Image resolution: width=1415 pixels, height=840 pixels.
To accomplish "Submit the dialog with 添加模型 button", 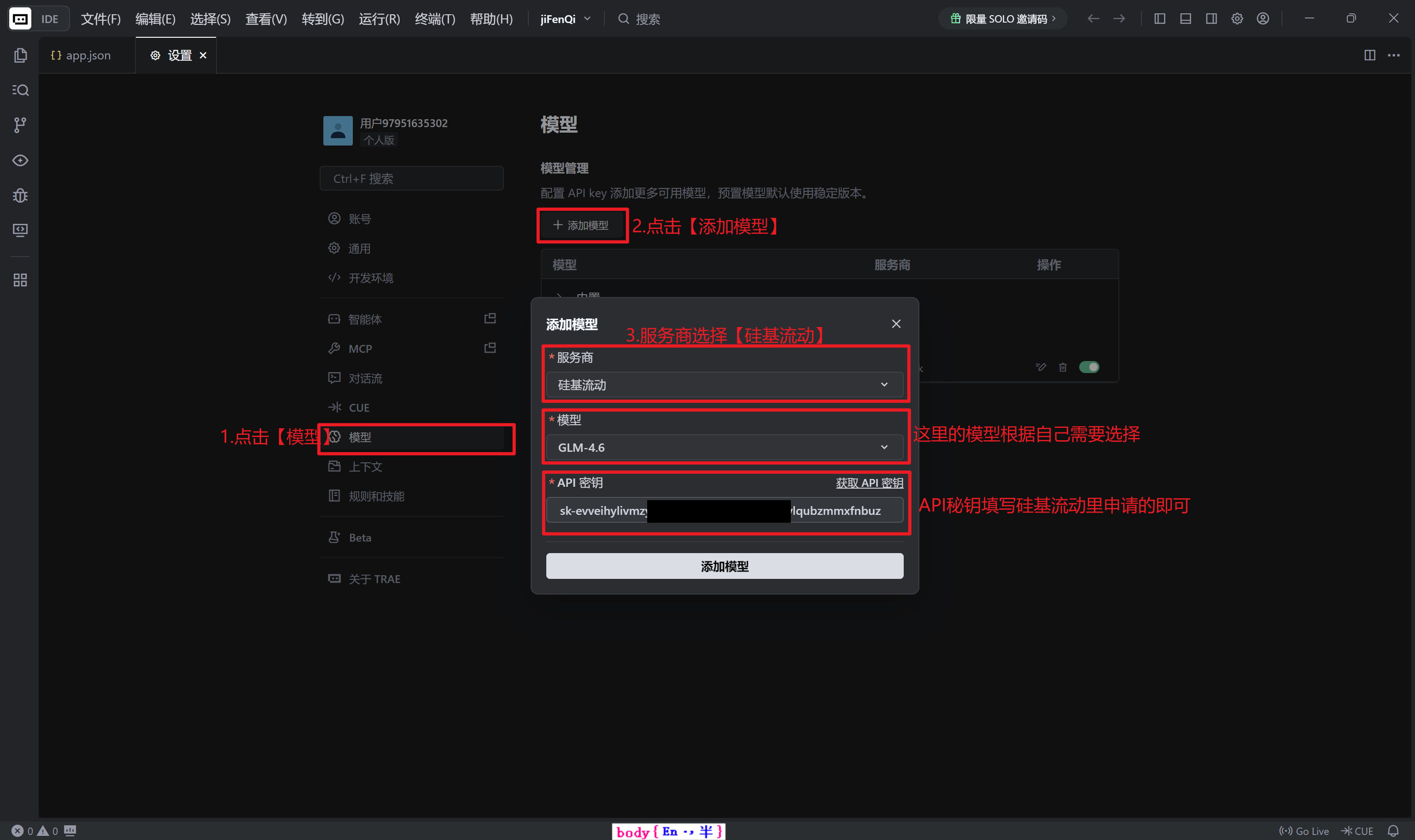I will [725, 566].
